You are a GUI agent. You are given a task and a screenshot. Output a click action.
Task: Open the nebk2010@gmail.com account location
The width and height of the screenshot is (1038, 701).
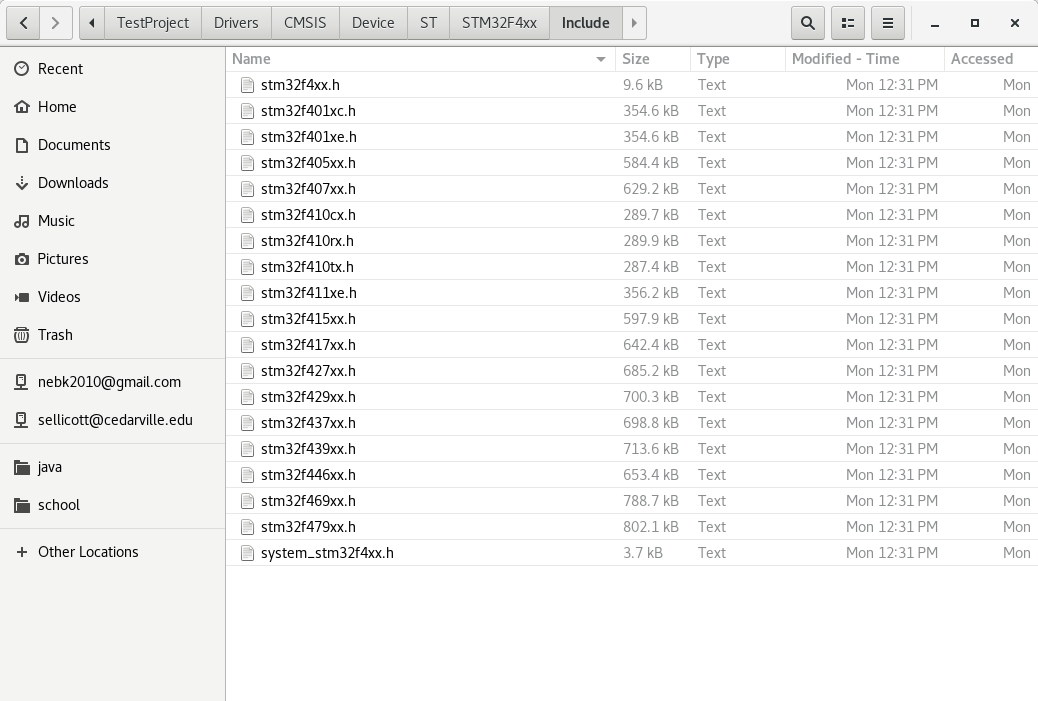[113, 382]
